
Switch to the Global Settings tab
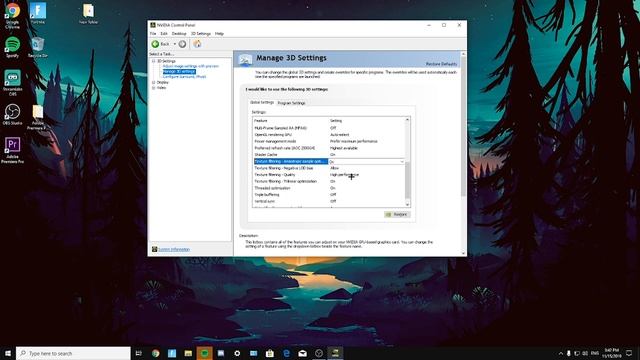point(262,102)
